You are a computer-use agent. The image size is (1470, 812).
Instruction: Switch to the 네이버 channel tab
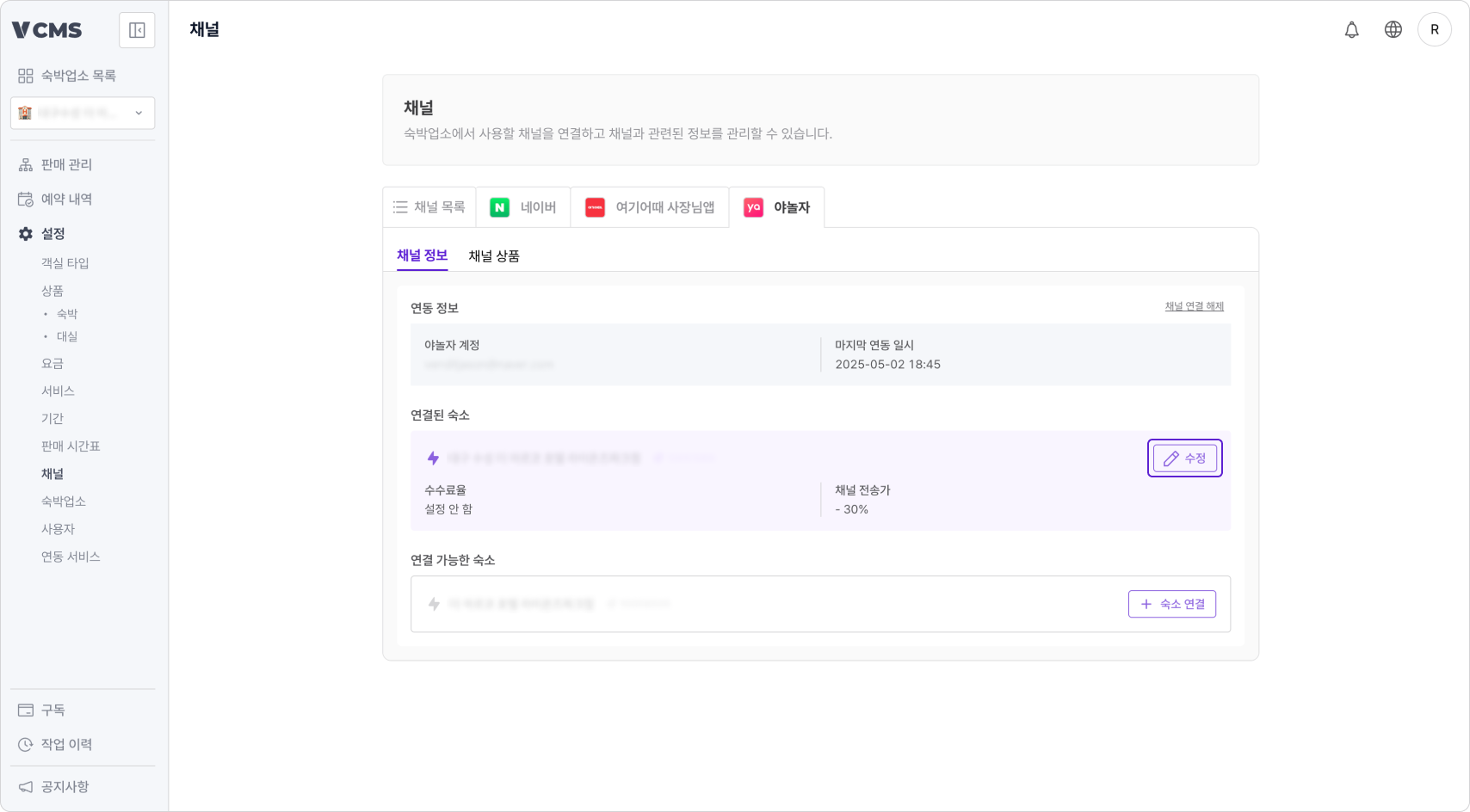point(523,206)
